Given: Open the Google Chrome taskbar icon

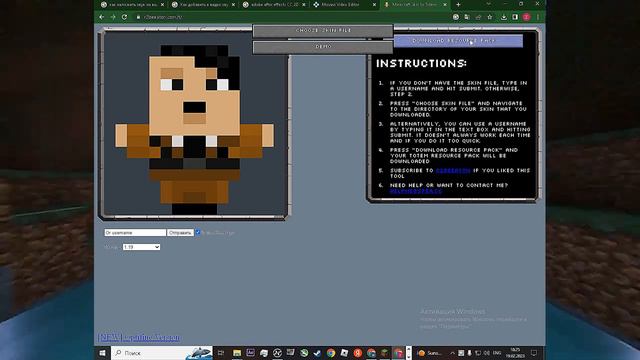Looking at the screenshot, I should pos(331,353).
